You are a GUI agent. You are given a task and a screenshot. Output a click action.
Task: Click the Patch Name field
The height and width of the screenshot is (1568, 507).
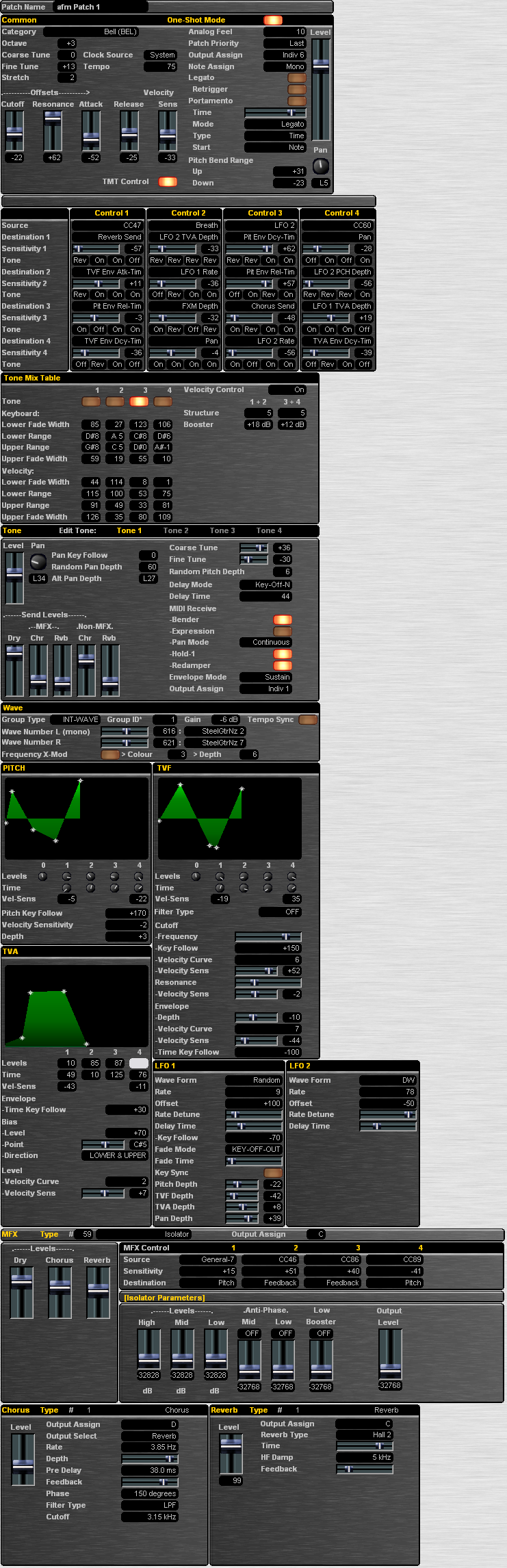[x=101, y=7]
